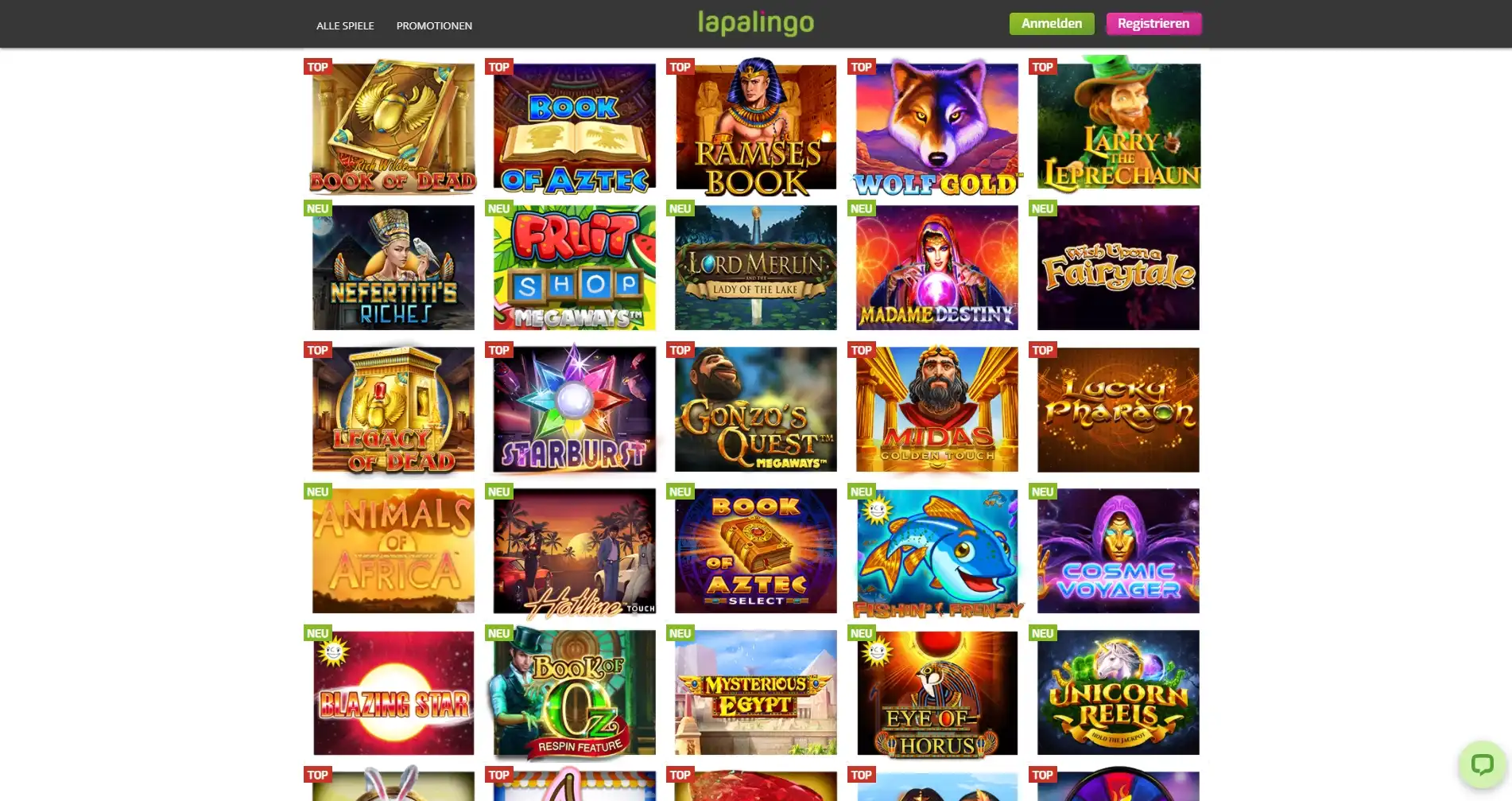This screenshot has height=801, width=1512.
Task: Choose the Fruit Shop Megaways tile
Action: tap(575, 268)
